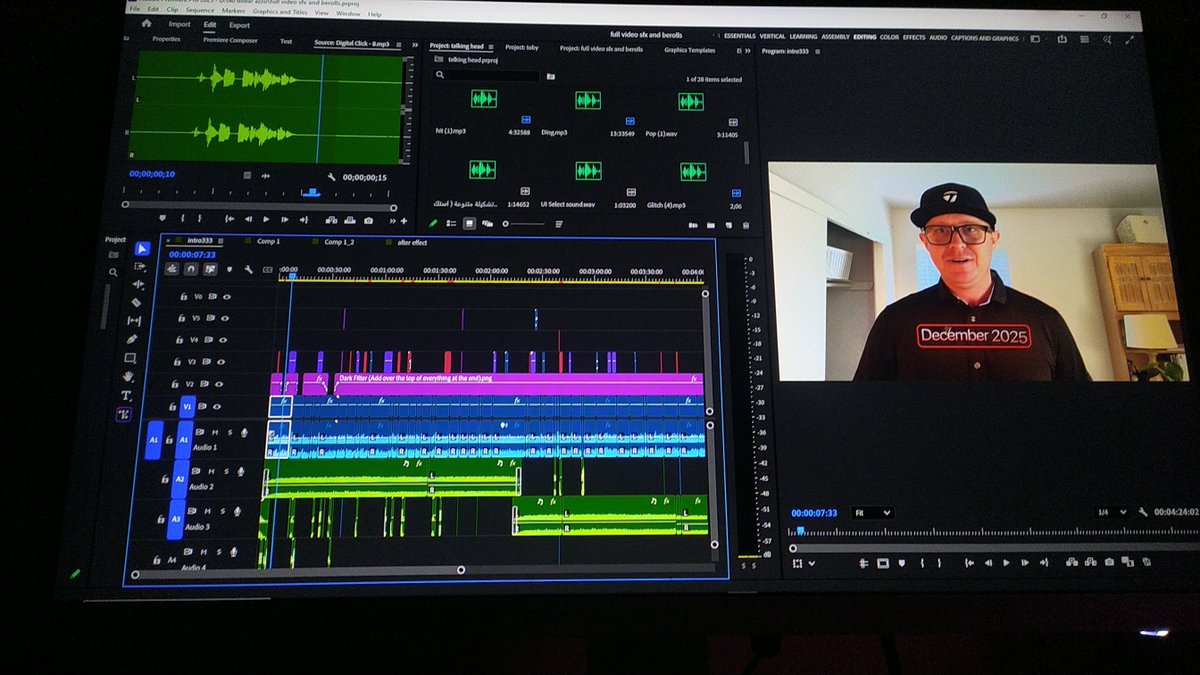
Task: Click Insert button in Source monitor
Action: [332, 220]
